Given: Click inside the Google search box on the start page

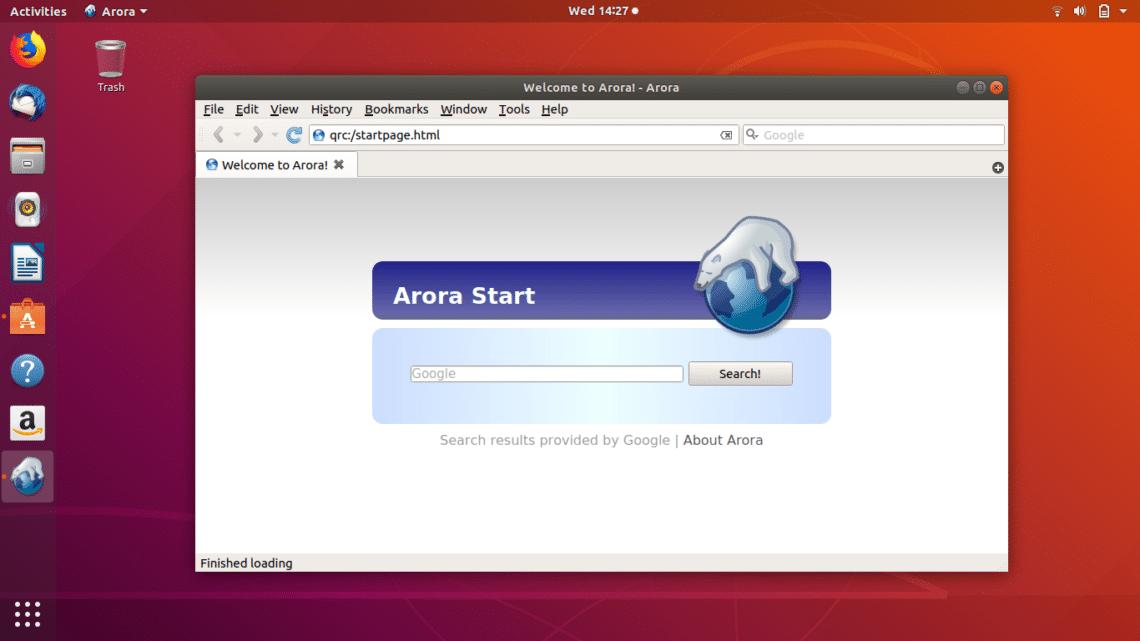Looking at the screenshot, I should pos(546,373).
